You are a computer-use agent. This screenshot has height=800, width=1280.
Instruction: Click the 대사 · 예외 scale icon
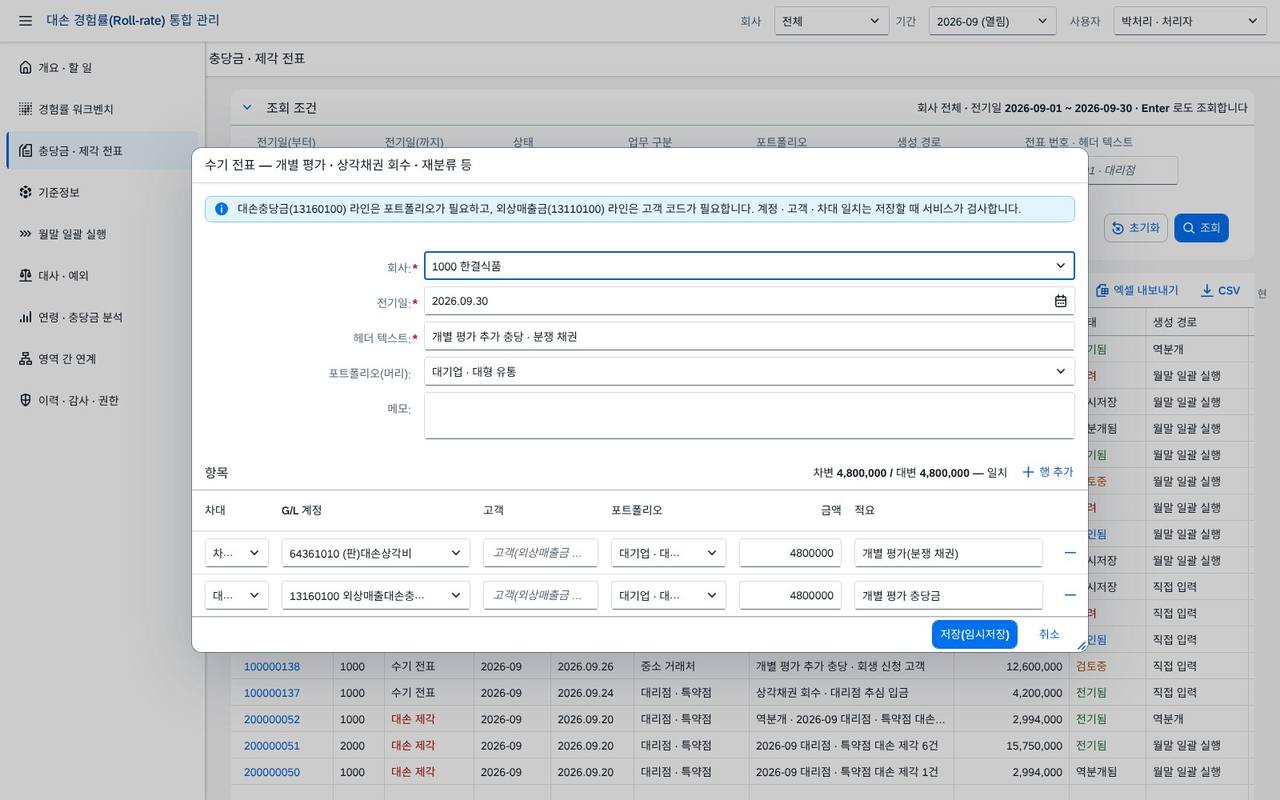(x=26, y=275)
